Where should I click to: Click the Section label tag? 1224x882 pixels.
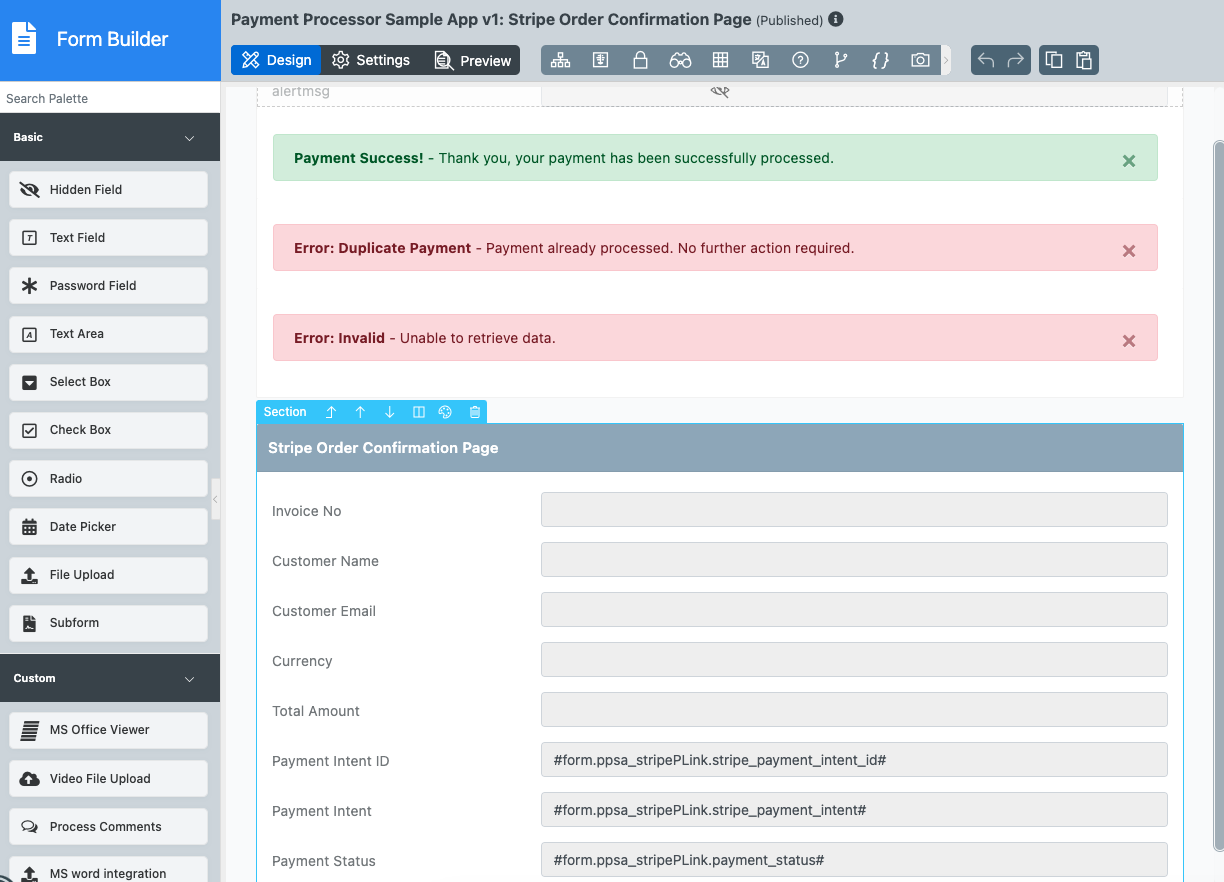[285, 412]
